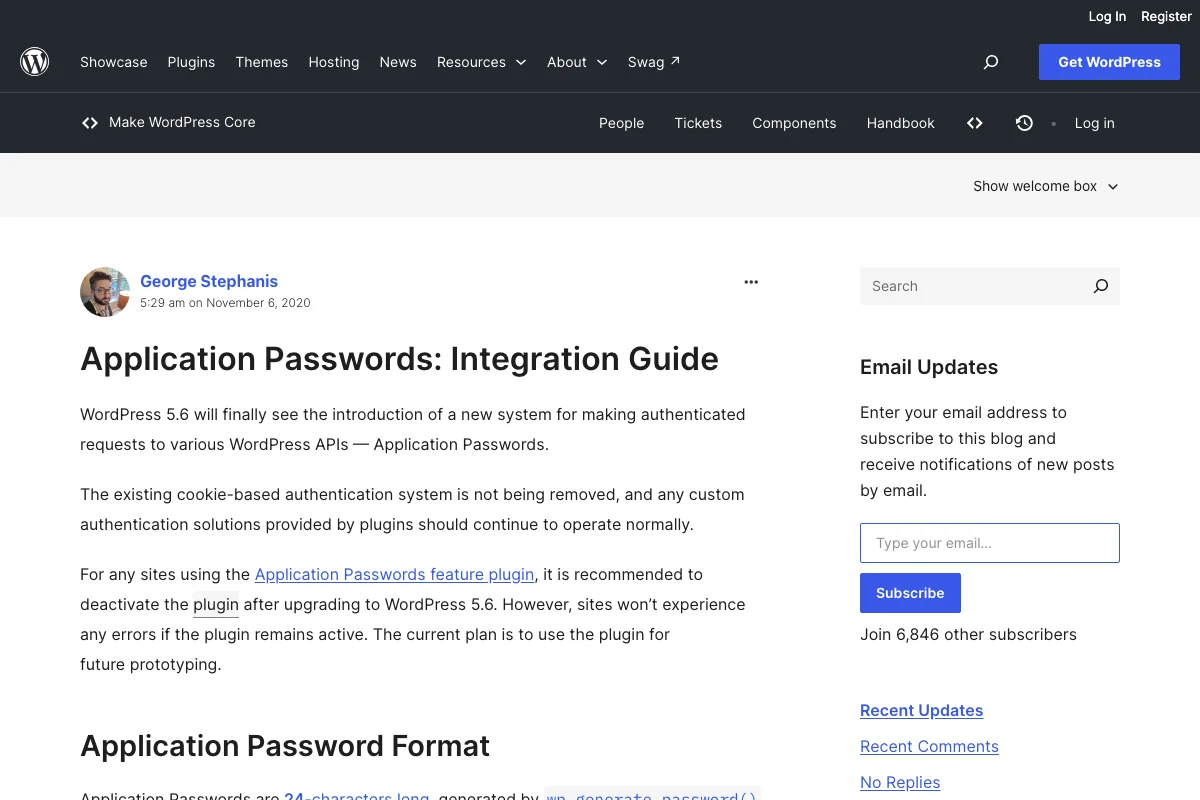Open Application Passwords: Integration Guide title

point(399,359)
